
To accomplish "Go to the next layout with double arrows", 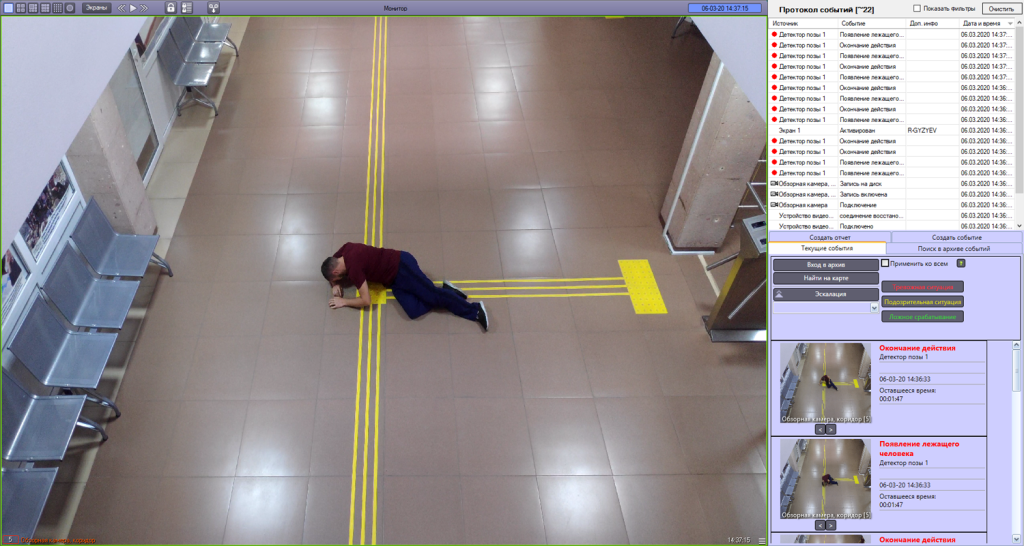I will pos(145,8).
